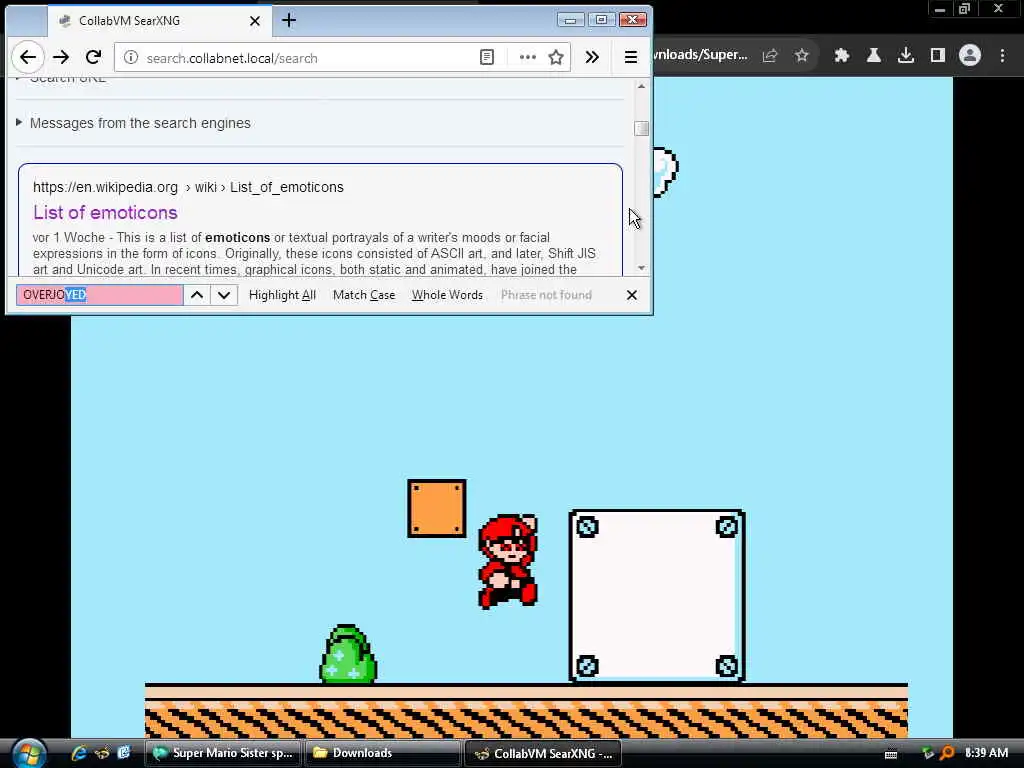Screen dimensions: 1024x768
Task: Open List of emoticons result
Action: (x=105, y=212)
